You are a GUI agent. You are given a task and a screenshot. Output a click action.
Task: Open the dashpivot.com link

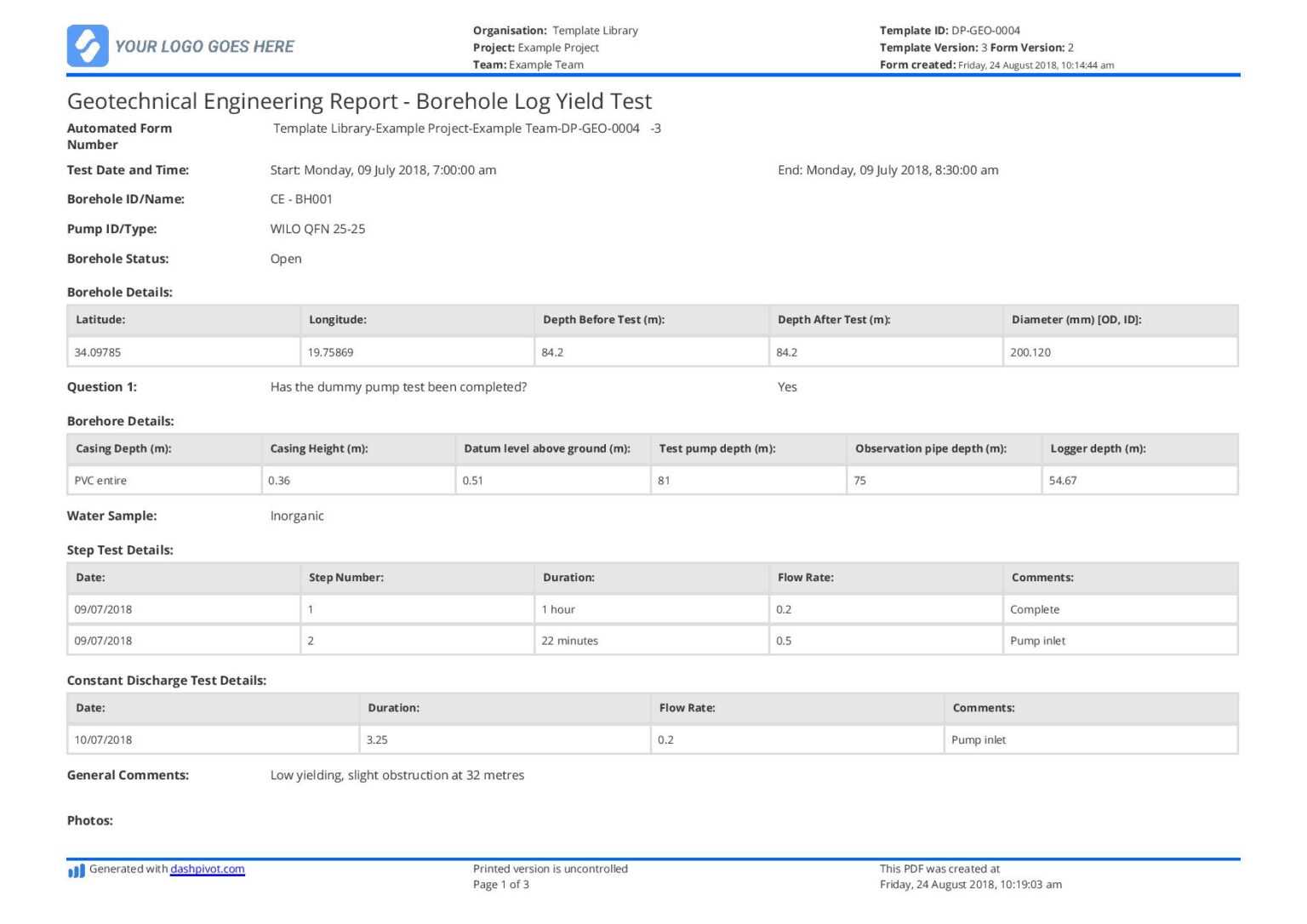point(207,869)
